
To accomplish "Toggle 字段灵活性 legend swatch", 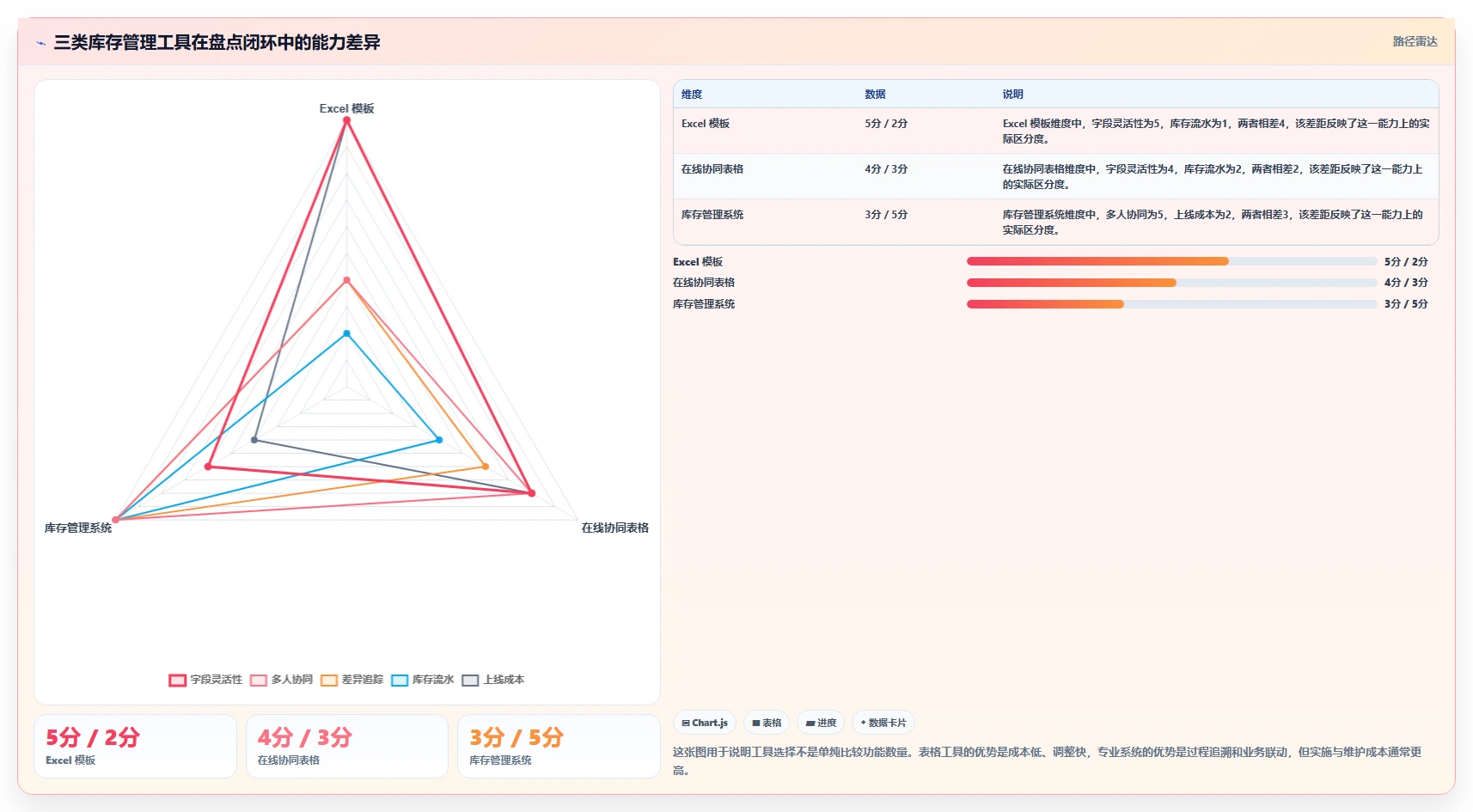I will (x=177, y=681).
